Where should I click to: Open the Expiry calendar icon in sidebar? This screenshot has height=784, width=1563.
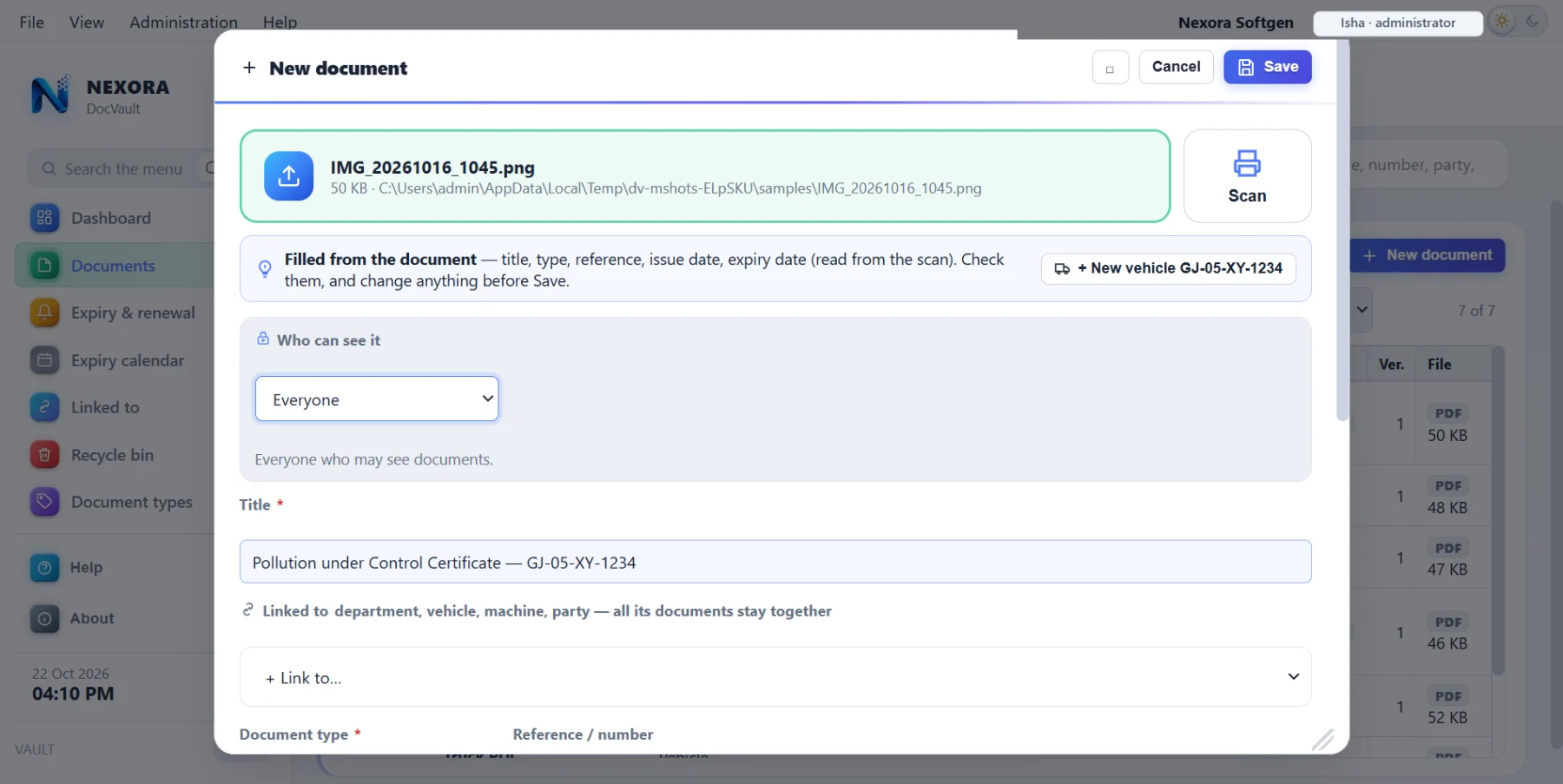coord(44,360)
